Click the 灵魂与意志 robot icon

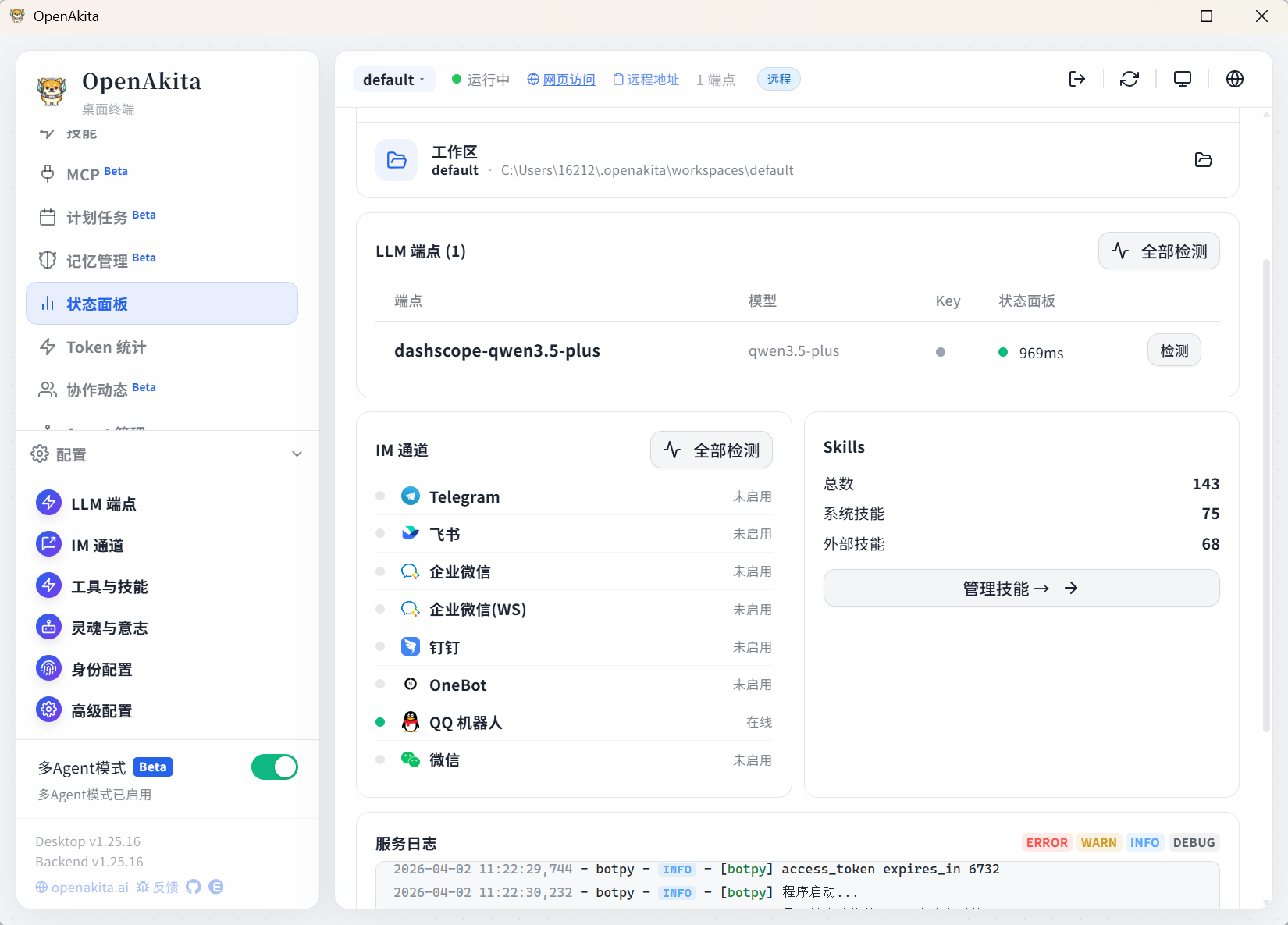48,627
